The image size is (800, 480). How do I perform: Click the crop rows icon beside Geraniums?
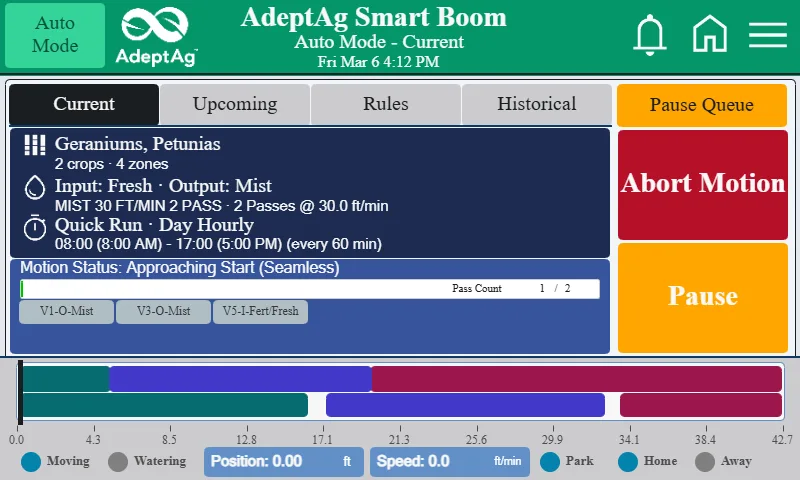[x=35, y=145]
